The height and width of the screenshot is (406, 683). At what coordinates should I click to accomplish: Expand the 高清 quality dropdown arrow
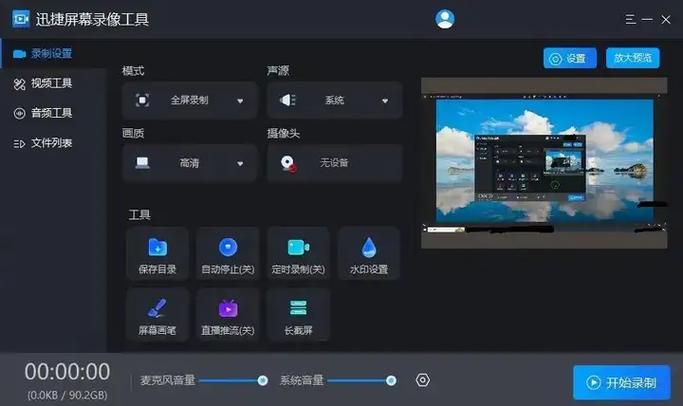pos(240,164)
